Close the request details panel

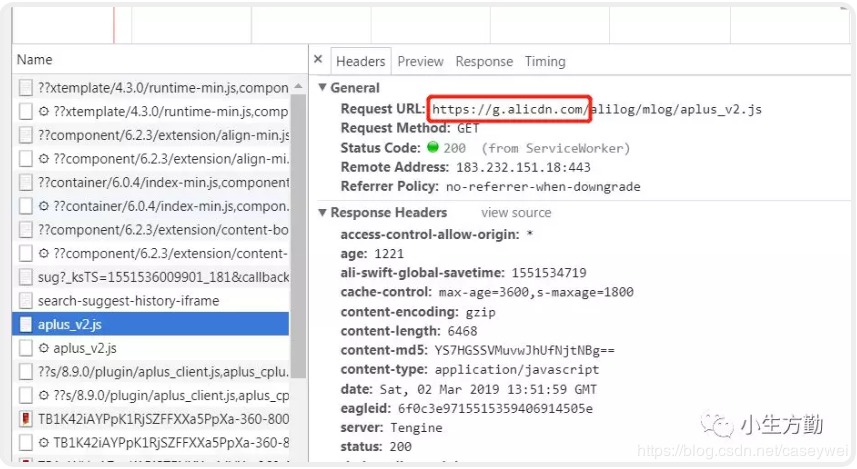[318, 59]
